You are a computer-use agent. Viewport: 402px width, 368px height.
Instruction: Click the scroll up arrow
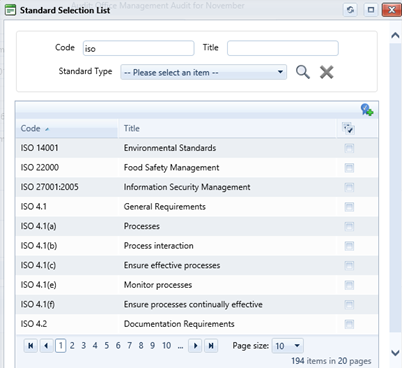395,35
